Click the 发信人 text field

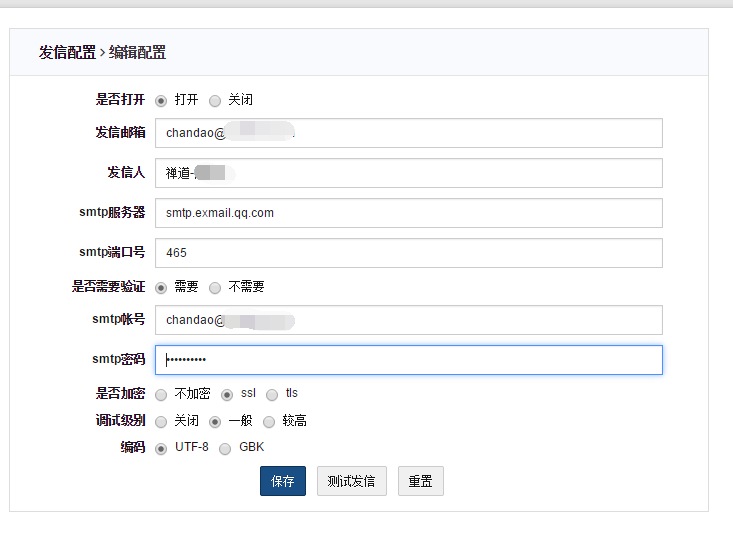point(408,173)
